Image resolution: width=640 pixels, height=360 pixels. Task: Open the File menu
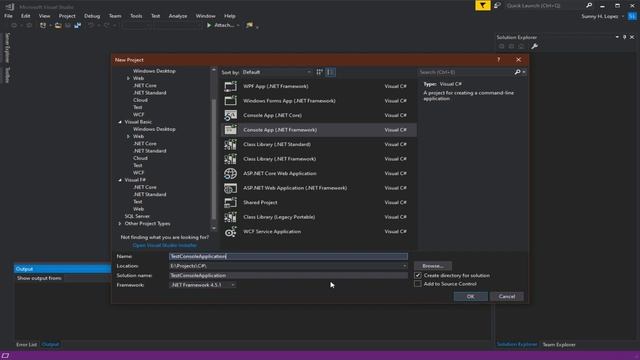(x=8, y=16)
